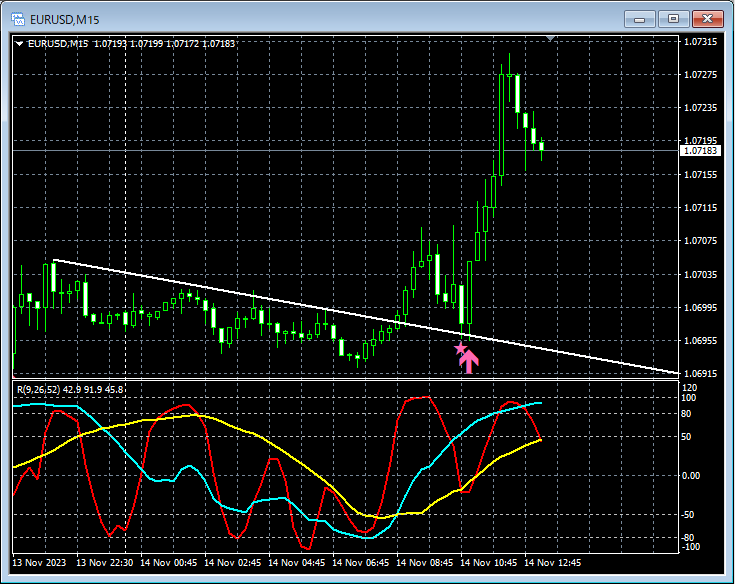Viewport: 736px width, 584px height.
Task: Click the indicator scale value 0.00
Action: pyautogui.click(x=690, y=476)
